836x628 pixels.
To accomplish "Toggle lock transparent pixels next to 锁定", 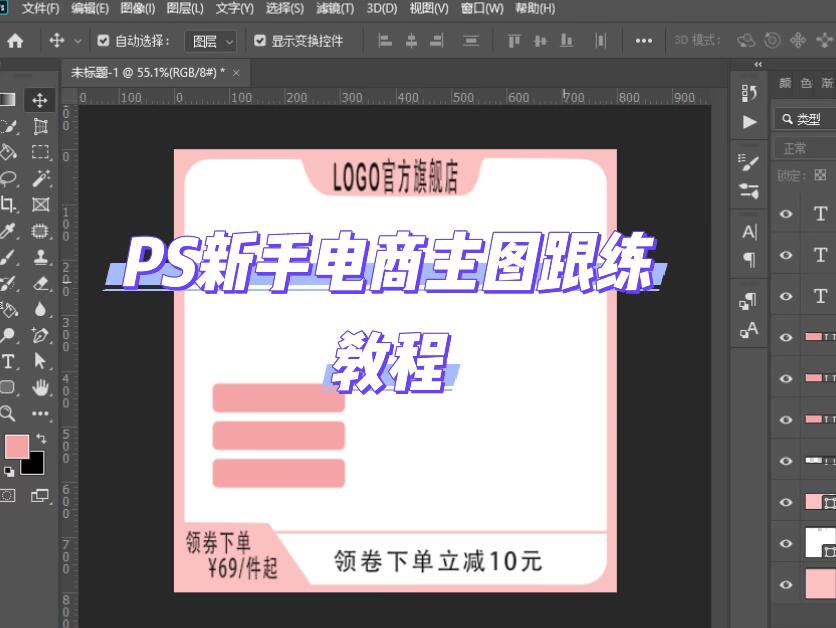I will click(x=820, y=175).
